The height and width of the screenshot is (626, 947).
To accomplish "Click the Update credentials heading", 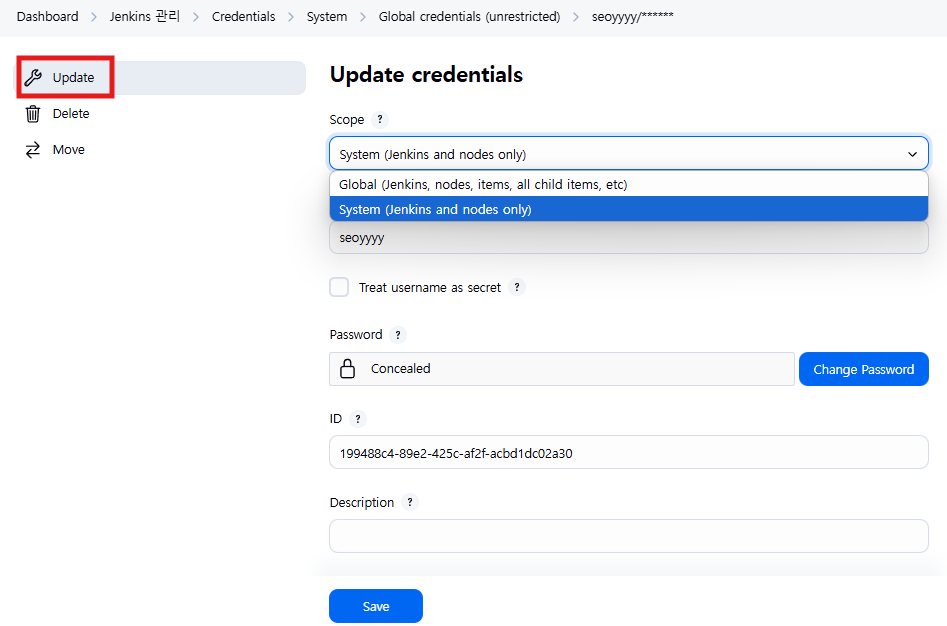I will pyautogui.click(x=426, y=74).
